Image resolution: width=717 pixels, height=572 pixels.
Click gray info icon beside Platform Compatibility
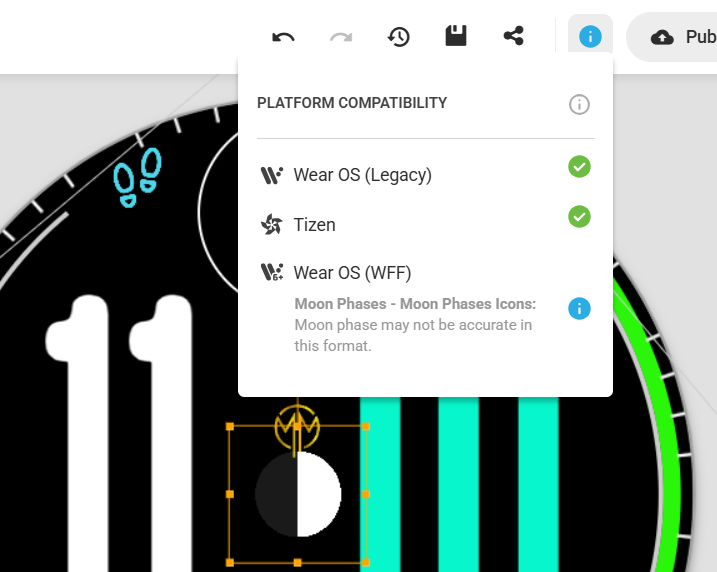579,104
